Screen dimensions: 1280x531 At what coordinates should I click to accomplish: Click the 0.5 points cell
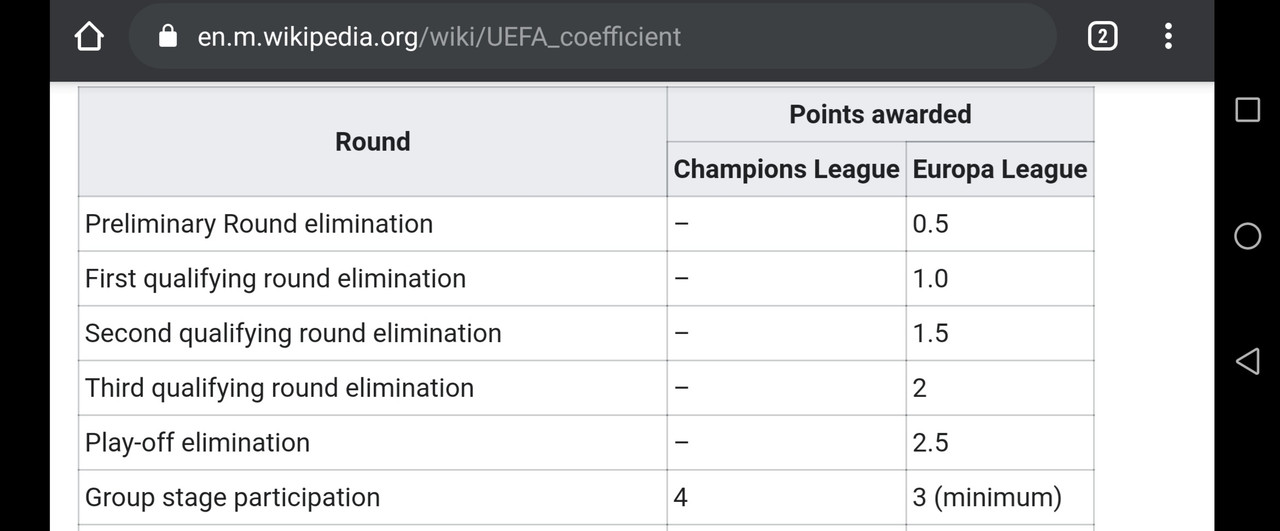(1000, 224)
